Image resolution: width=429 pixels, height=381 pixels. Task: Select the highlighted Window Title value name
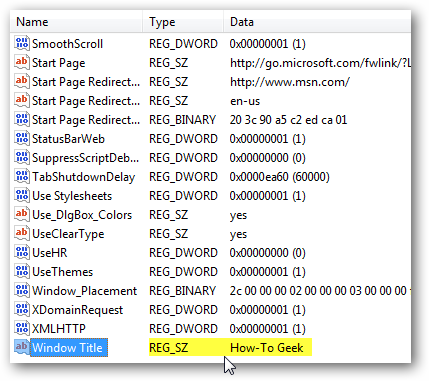pos(69,348)
